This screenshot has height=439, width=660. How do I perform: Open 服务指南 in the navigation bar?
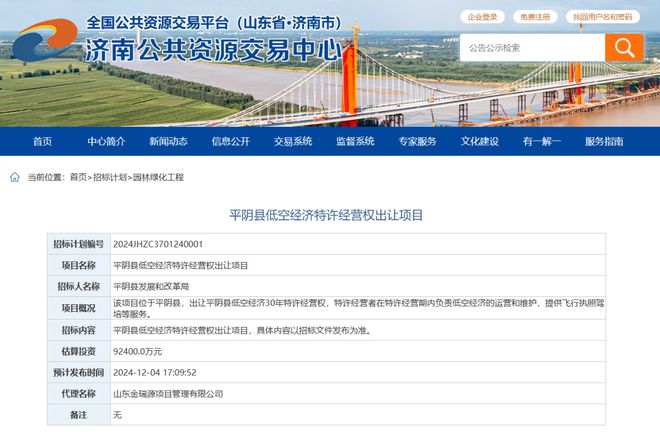tap(604, 141)
